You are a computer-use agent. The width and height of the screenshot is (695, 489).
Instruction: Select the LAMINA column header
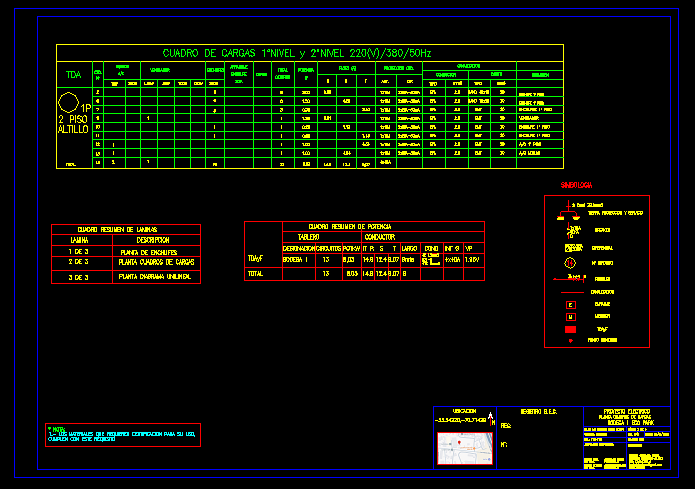pos(79,240)
